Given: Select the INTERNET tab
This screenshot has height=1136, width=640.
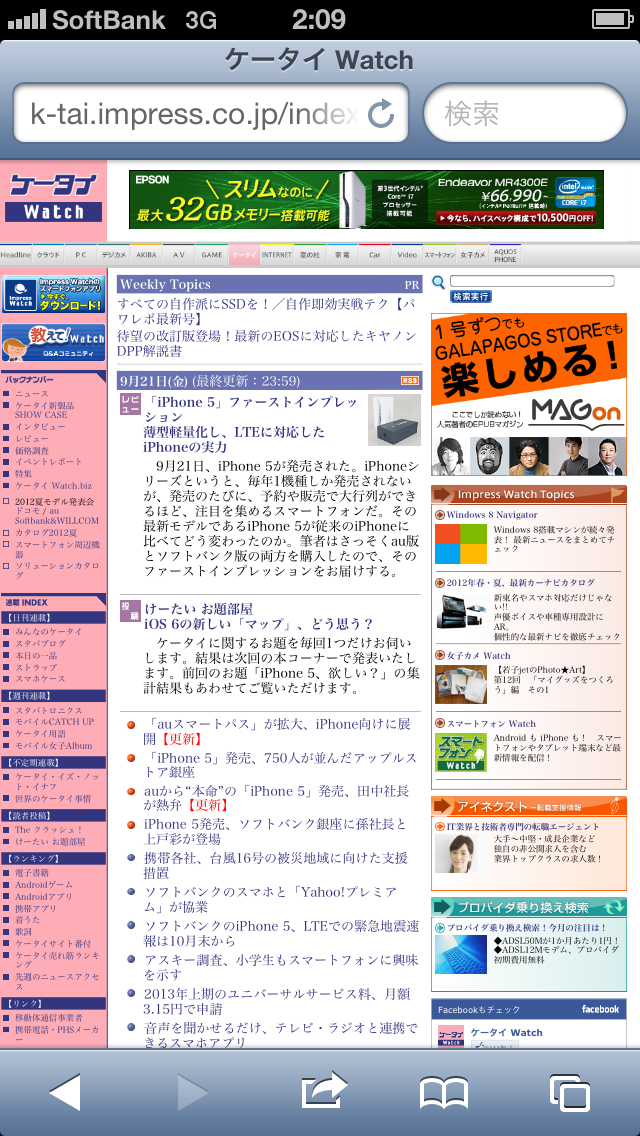Looking at the screenshot, I should tap(276, 255).
